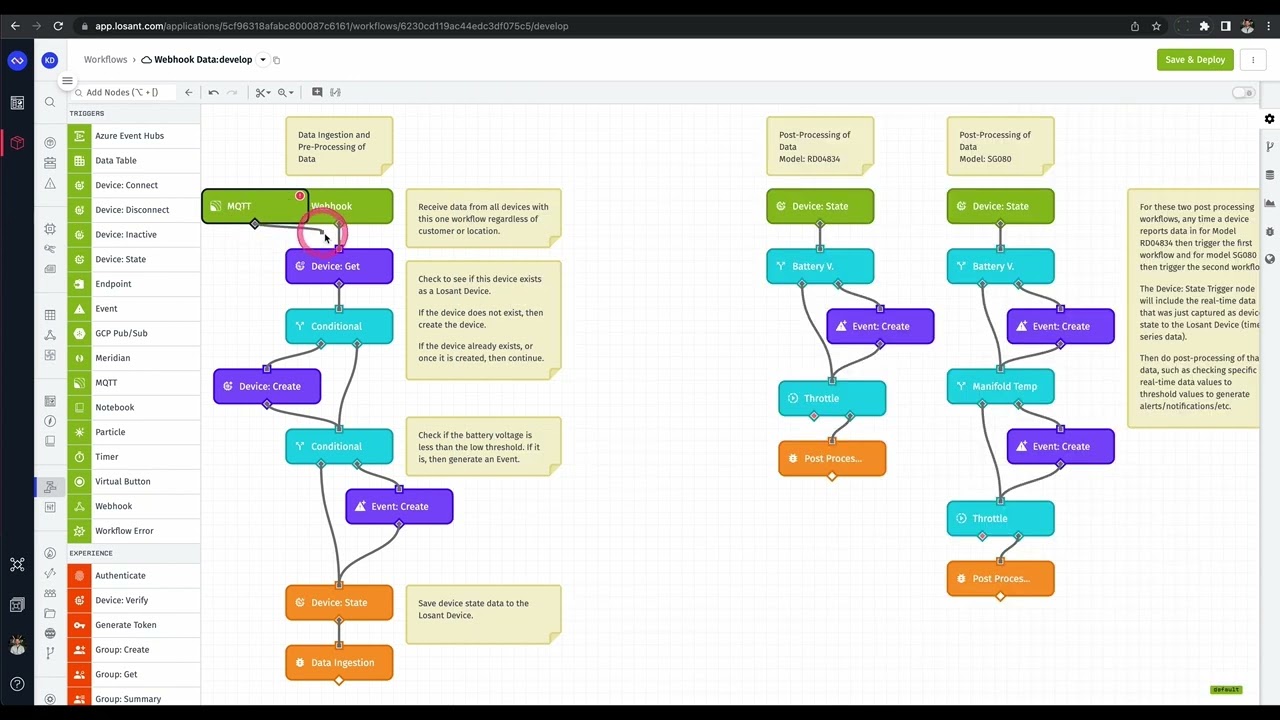
Task: Open the zoom level dropdown
Action: click(286, 92)
